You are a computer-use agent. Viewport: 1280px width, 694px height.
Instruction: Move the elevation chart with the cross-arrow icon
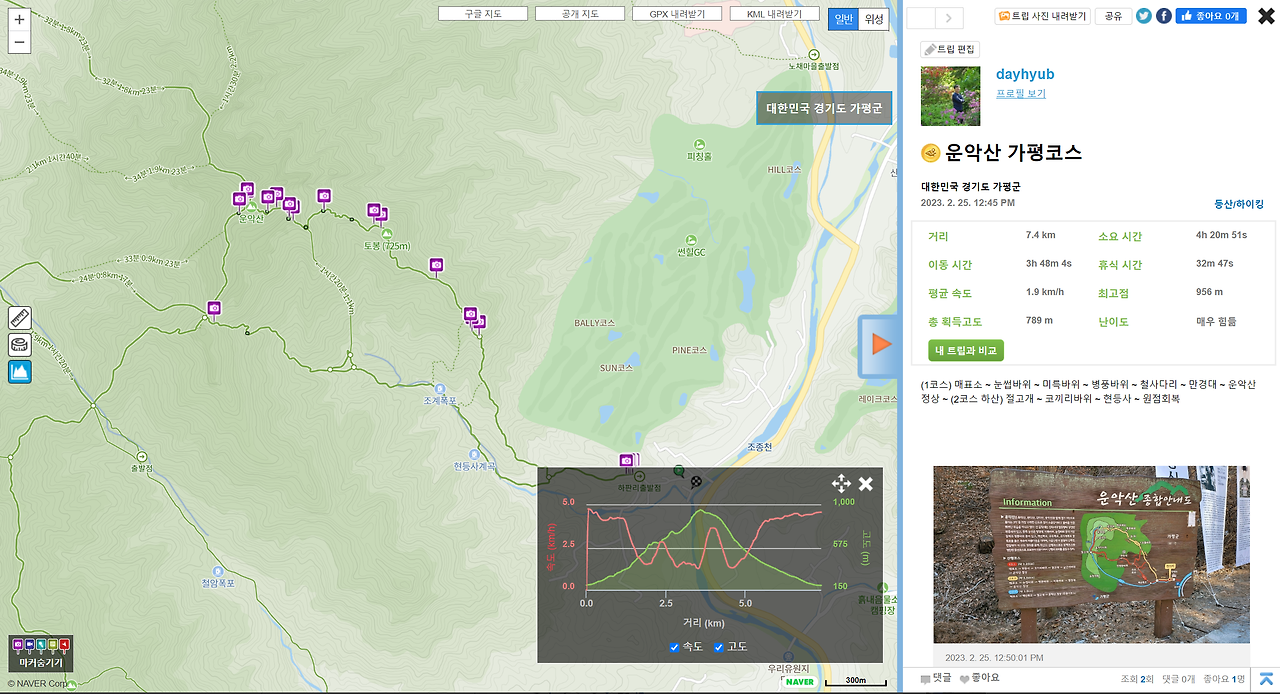point(842,484)
